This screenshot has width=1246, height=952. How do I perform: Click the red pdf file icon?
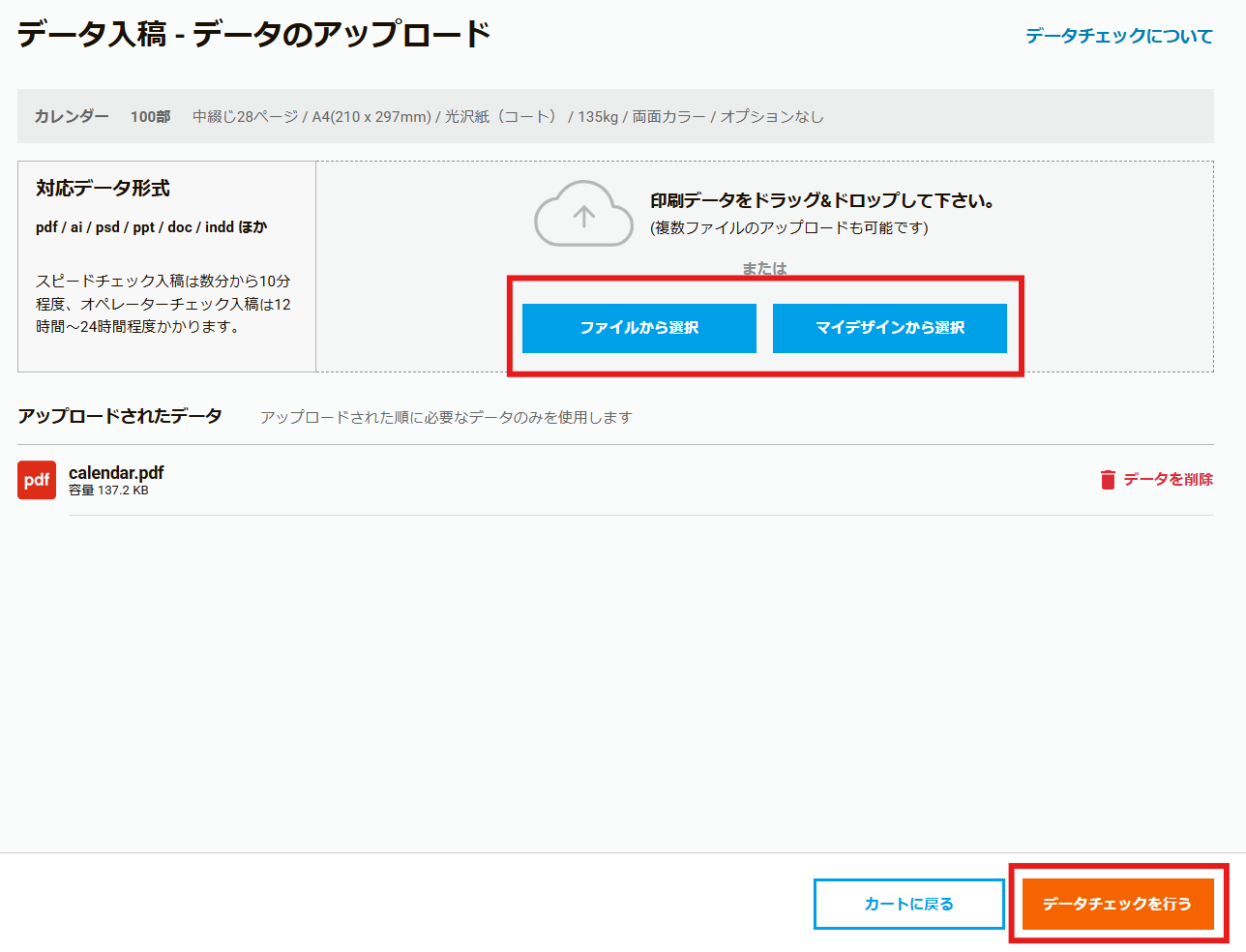click(37, 480)
